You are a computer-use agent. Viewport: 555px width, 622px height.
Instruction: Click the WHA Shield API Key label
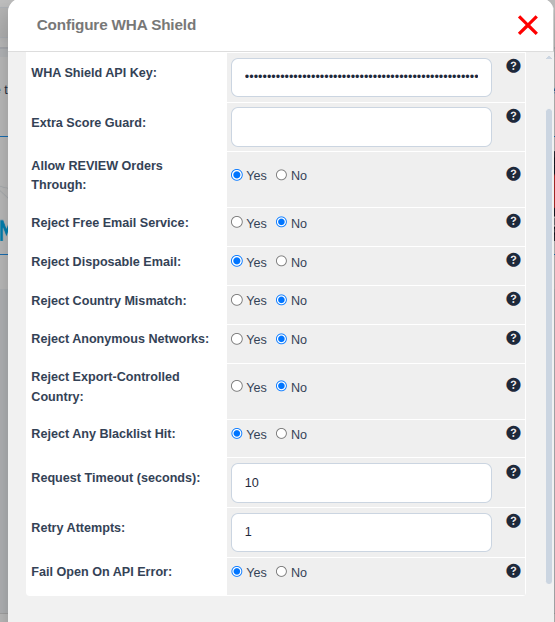[x=94, y=73]
